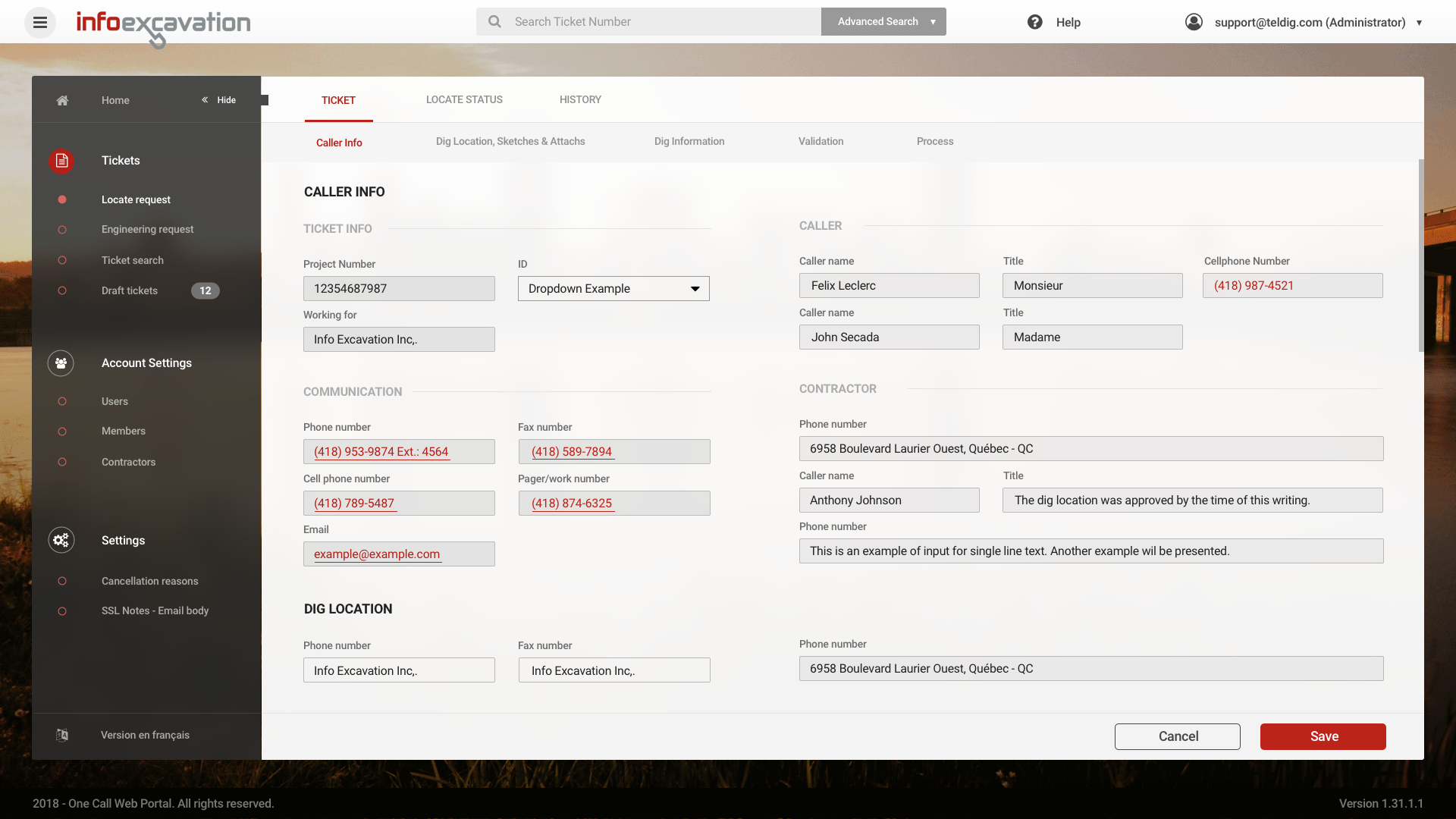Image resolution: width=1456 pixels, height=819 pixels.
Task: Click the Home house icon
Action: click(62, 100)
